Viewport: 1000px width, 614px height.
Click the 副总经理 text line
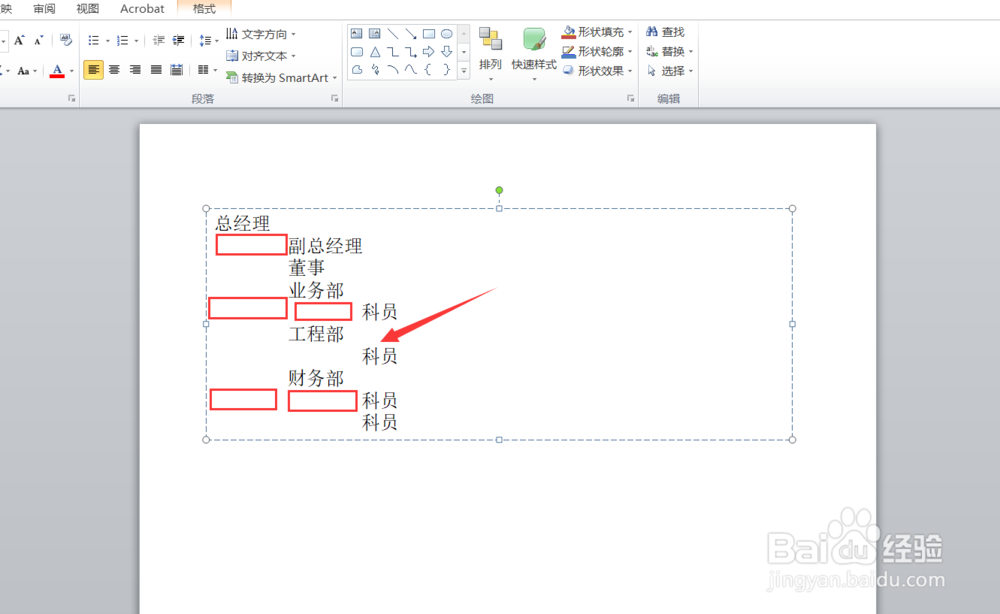(x=325, y=246)
